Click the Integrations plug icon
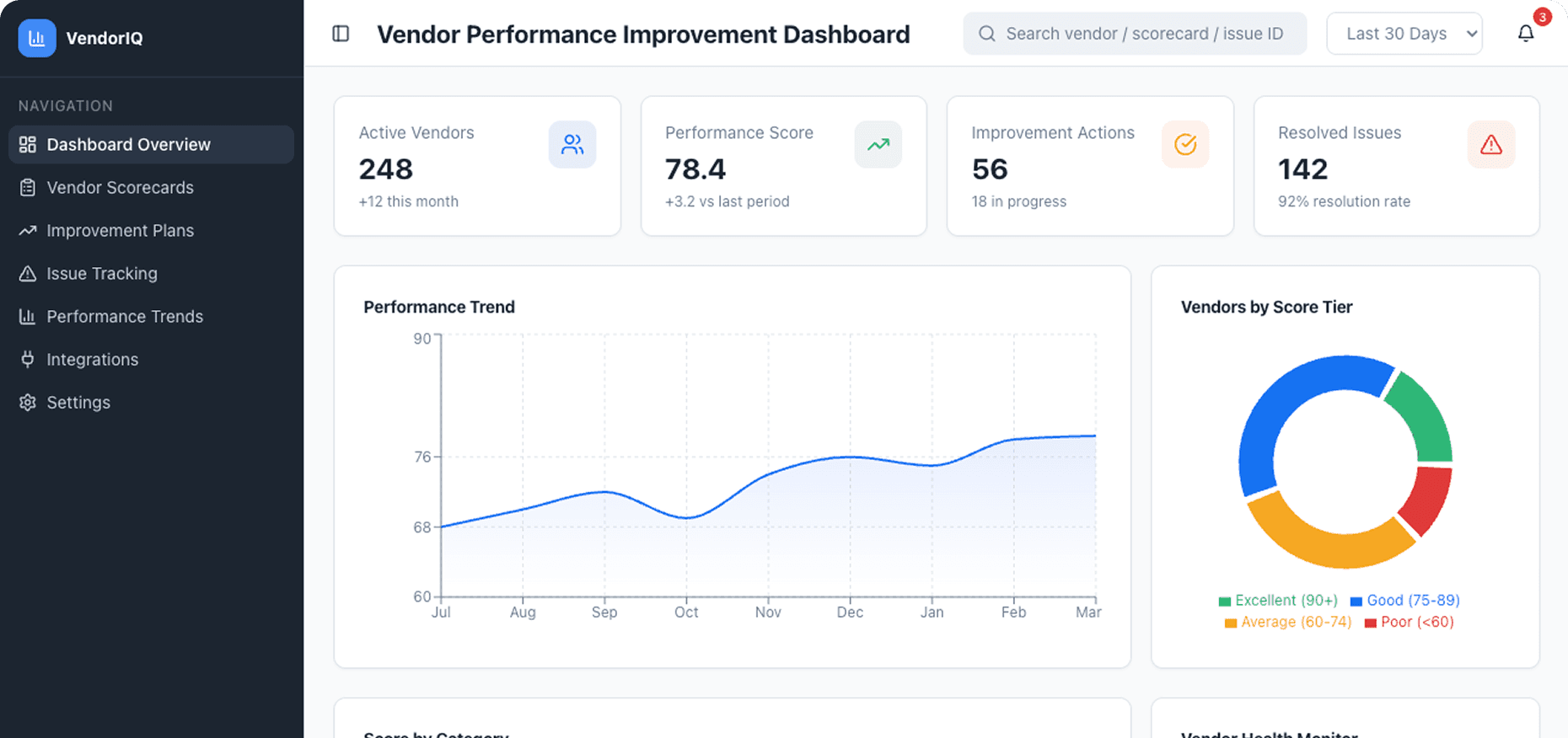This screenshot has height=738, width=1568. pos(28,360)
